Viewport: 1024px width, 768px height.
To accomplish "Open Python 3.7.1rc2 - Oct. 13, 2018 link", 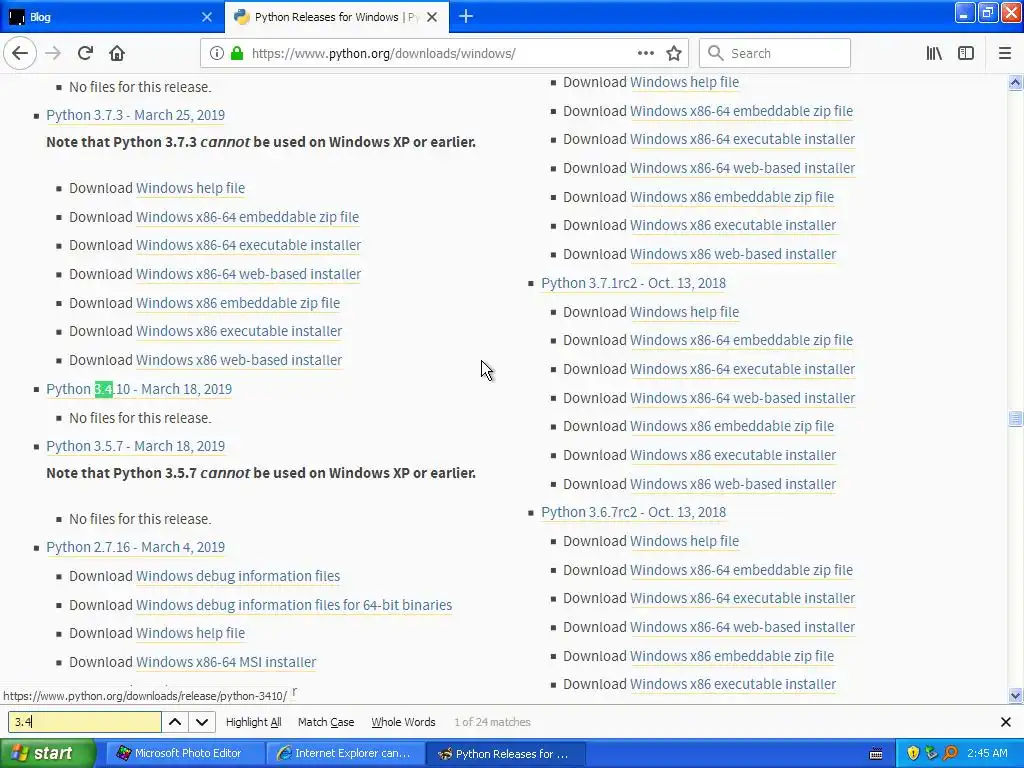I will coord(633,283).
